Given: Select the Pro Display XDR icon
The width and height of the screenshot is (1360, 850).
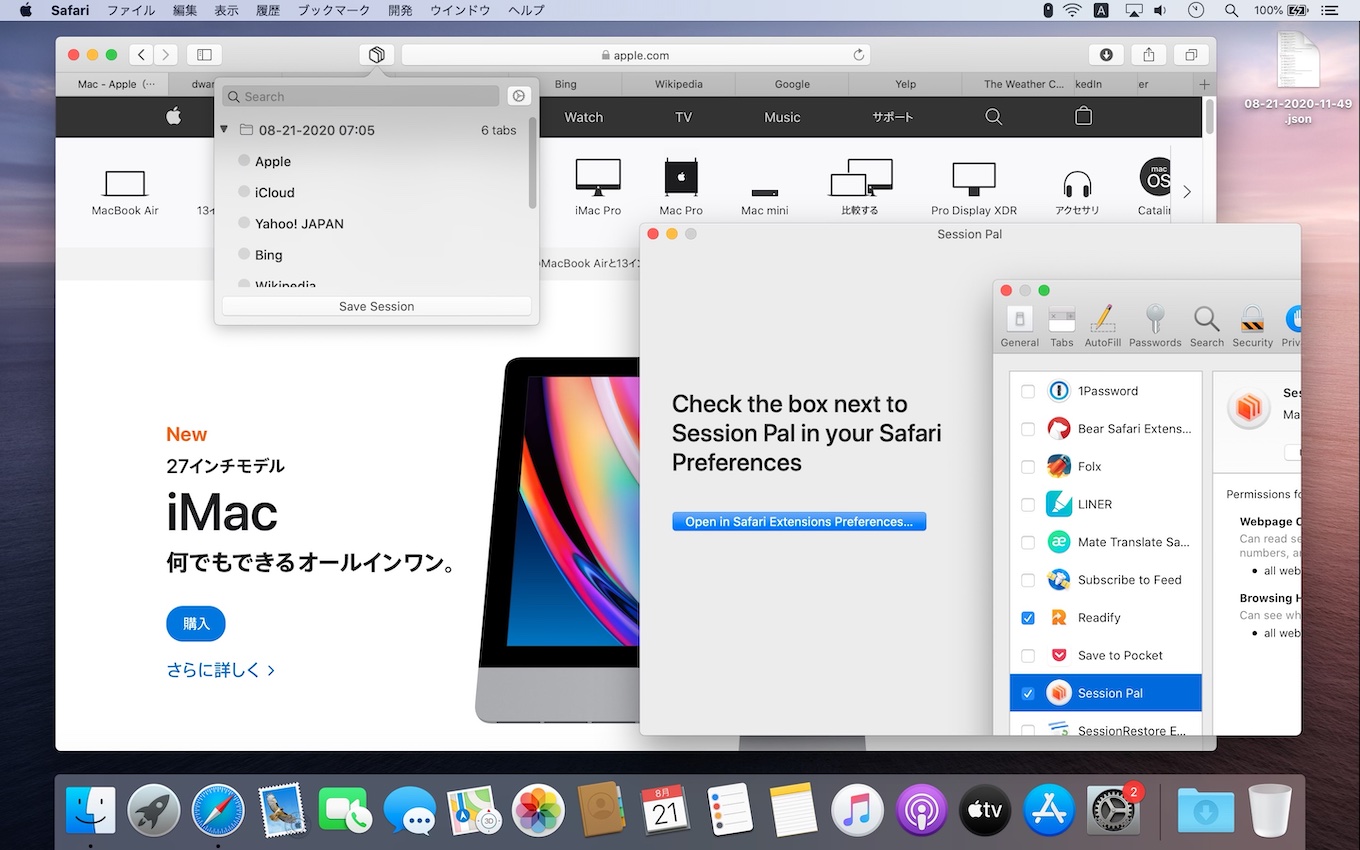Looking at the screenshot, I should click(x=974, y=190).
